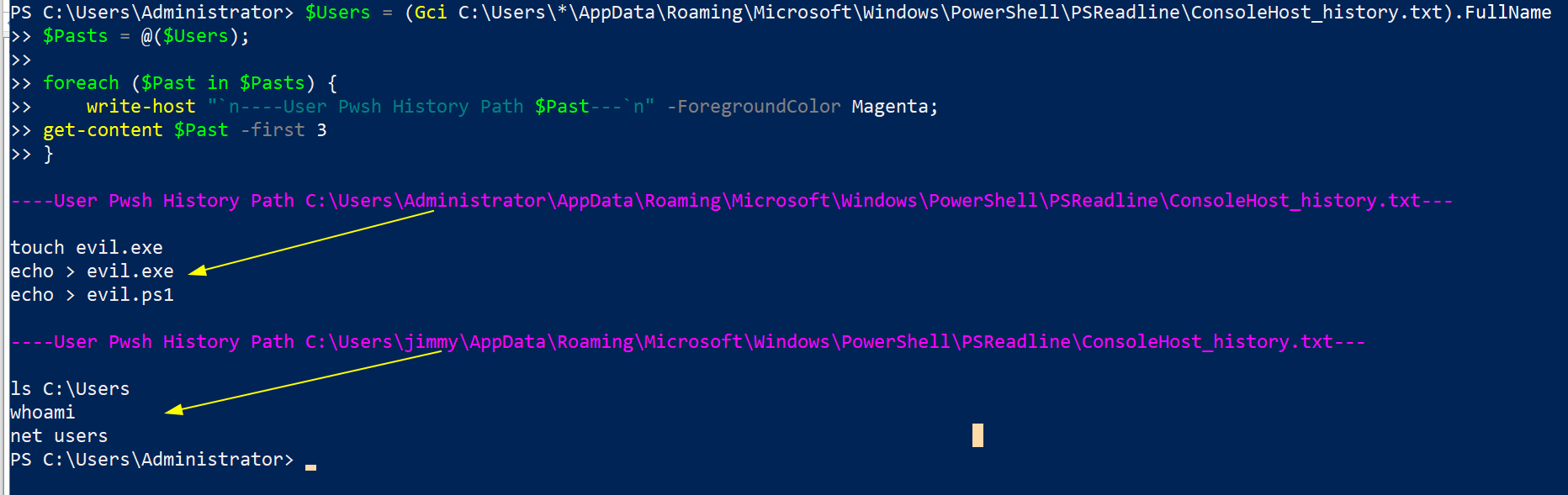Screen dimensions: 1568x495
Task: Click the Magenta color argument
Action: pos(890,107)
